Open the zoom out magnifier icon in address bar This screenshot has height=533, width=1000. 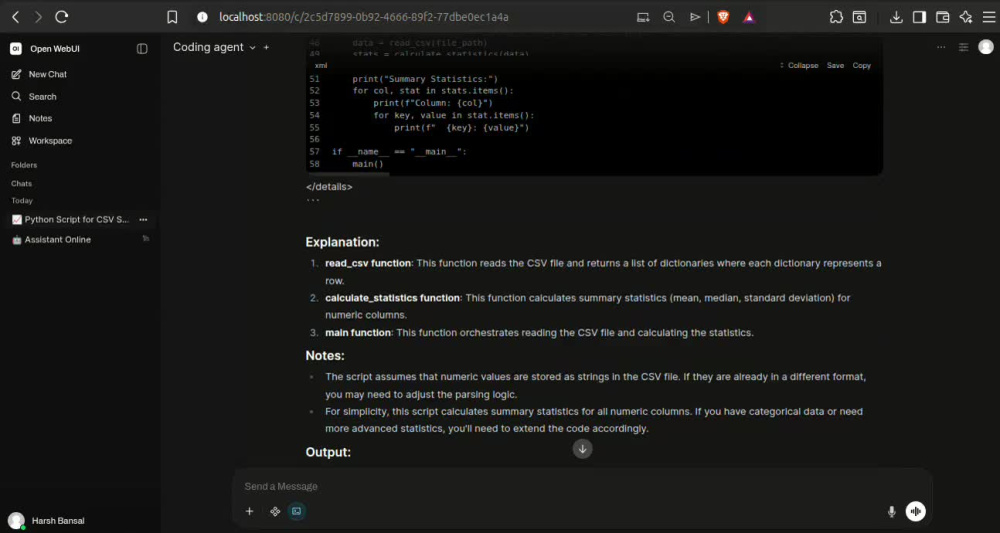point(669,17)
